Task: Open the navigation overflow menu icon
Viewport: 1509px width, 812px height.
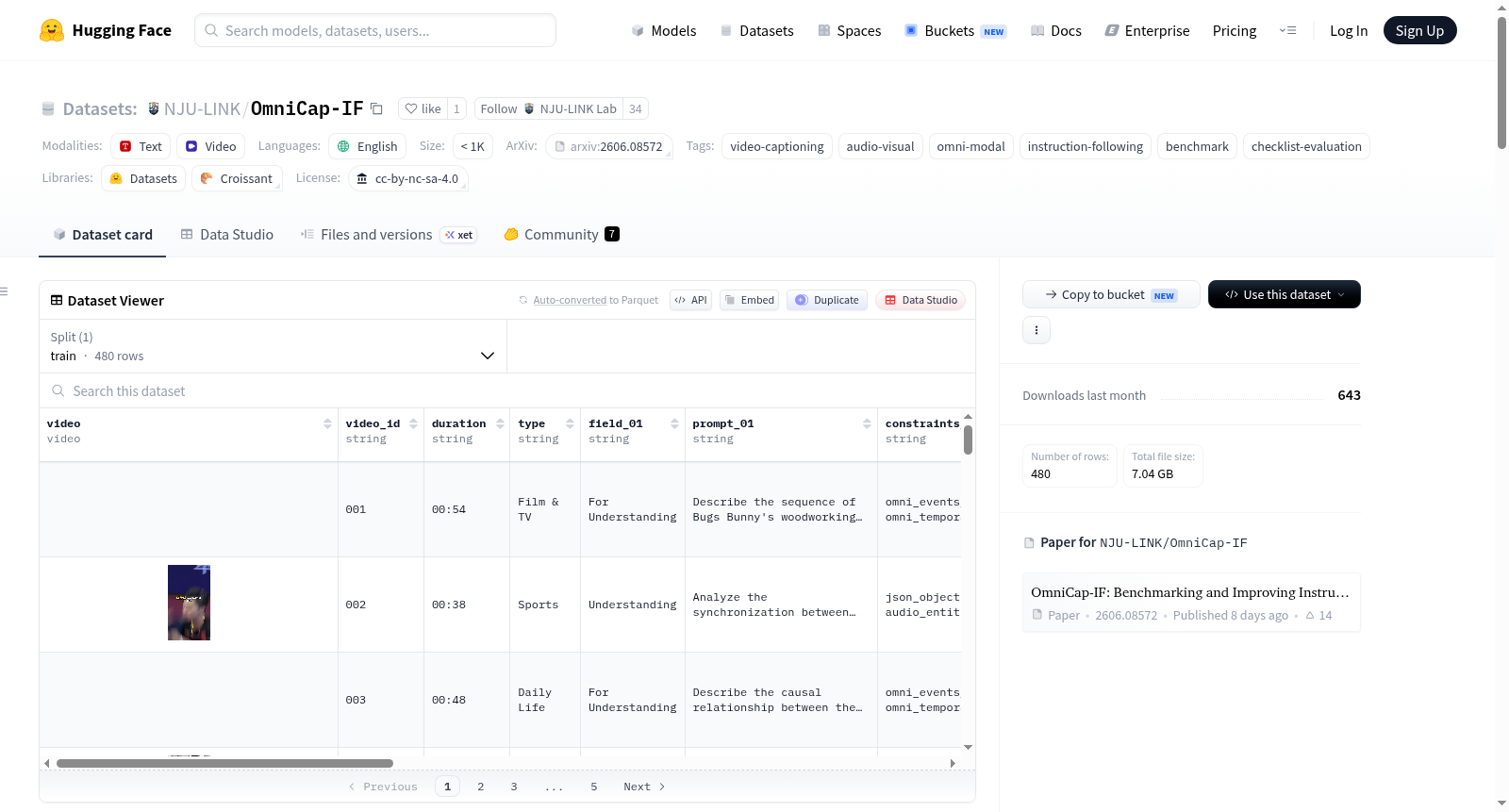Action: coord(1287,30)
